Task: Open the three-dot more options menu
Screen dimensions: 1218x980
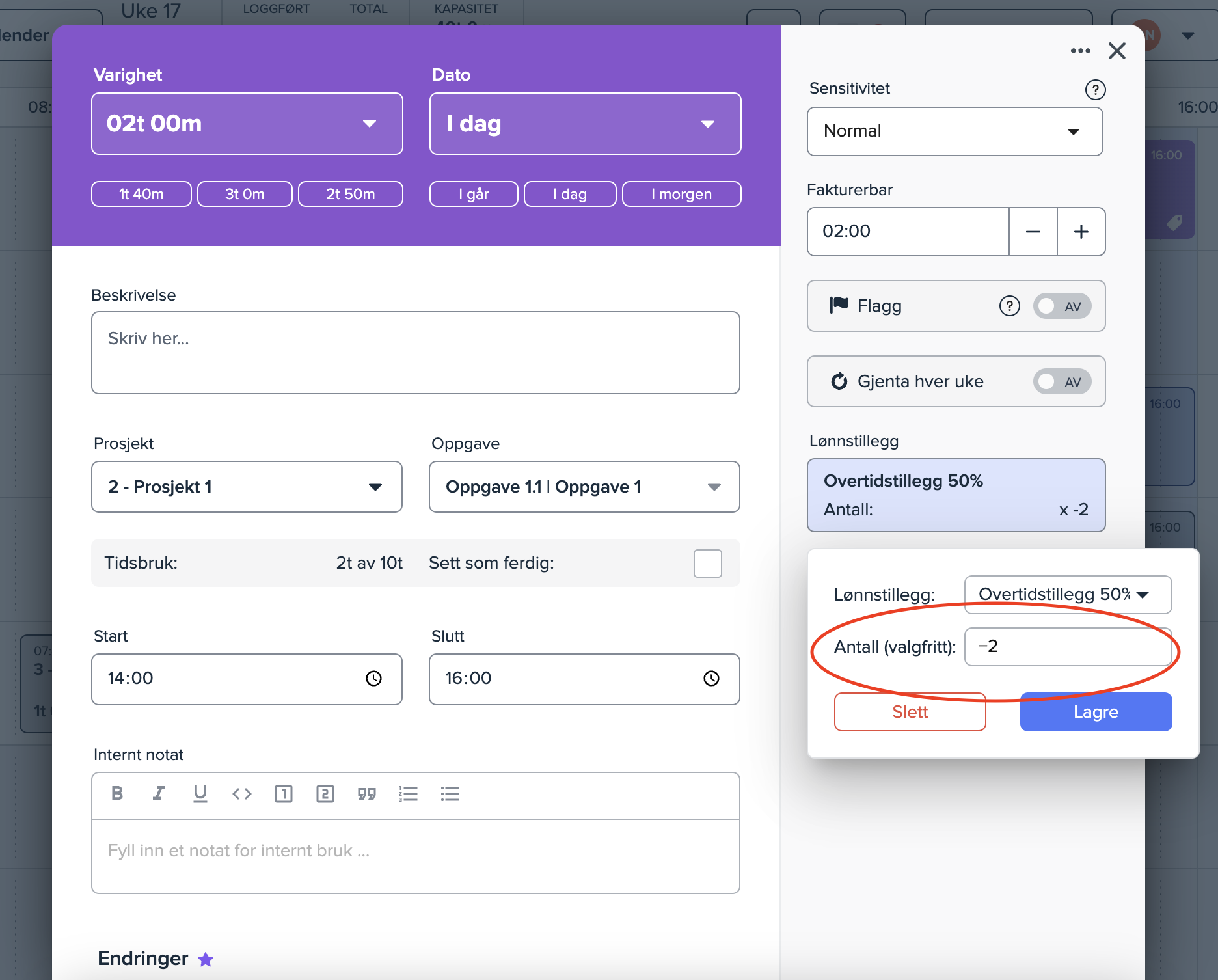Action: [1080, 51]
